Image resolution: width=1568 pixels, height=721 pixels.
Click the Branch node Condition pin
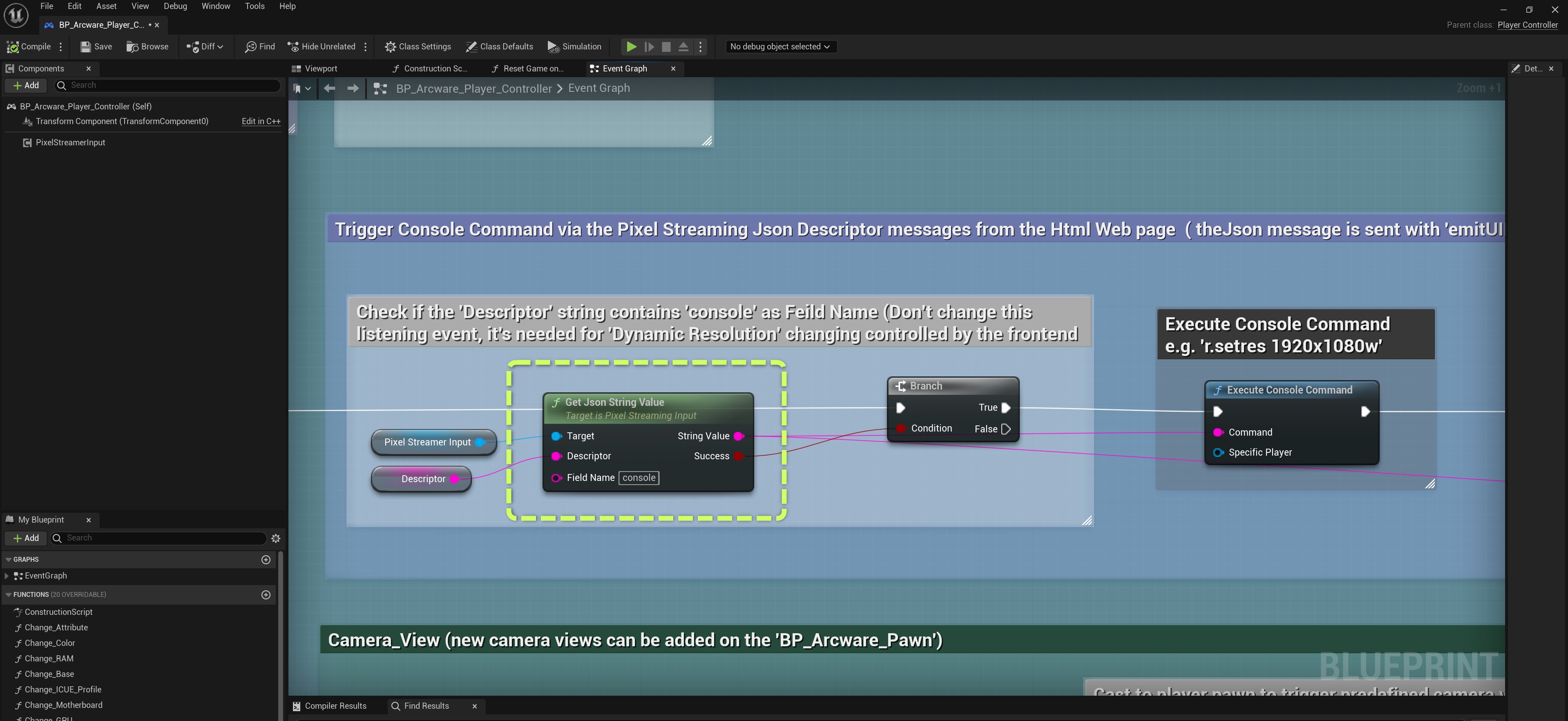901,428
